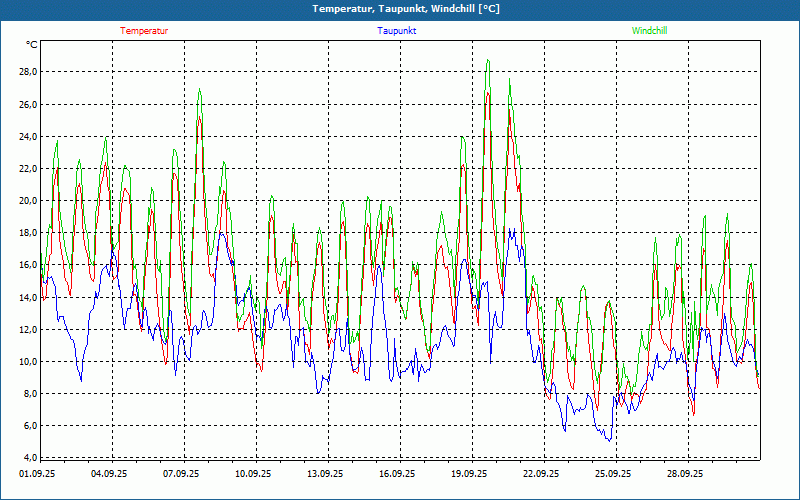Viewport: 800px width, 500px height.
Task: Click the 24,0 value on the y-axis
Action: click(28, 137)
